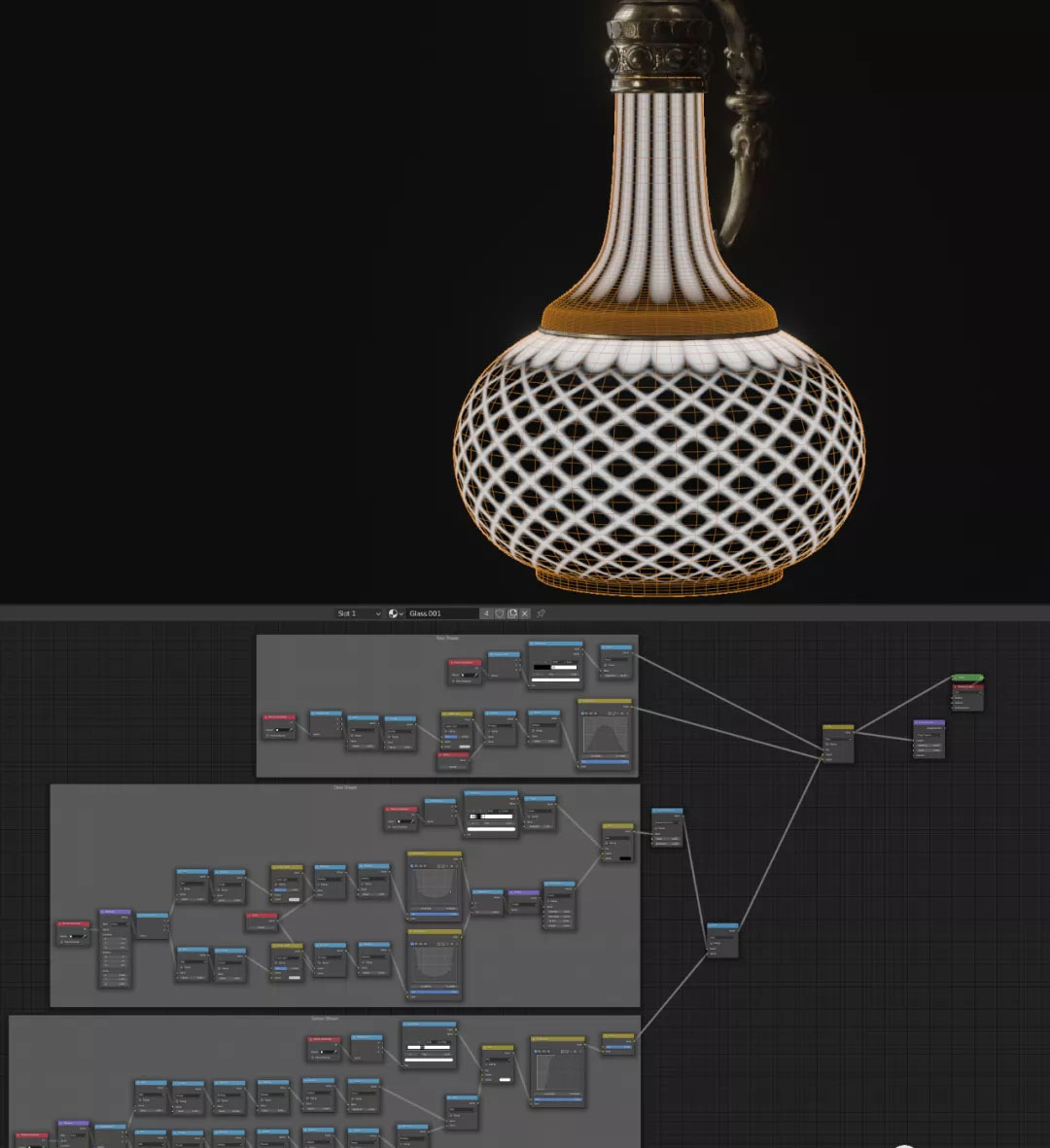The height and width of the screenshot is (1148, 1050).
Task: Select the blue node joining middle and bottom frames
Action: [x=722, y=940]
